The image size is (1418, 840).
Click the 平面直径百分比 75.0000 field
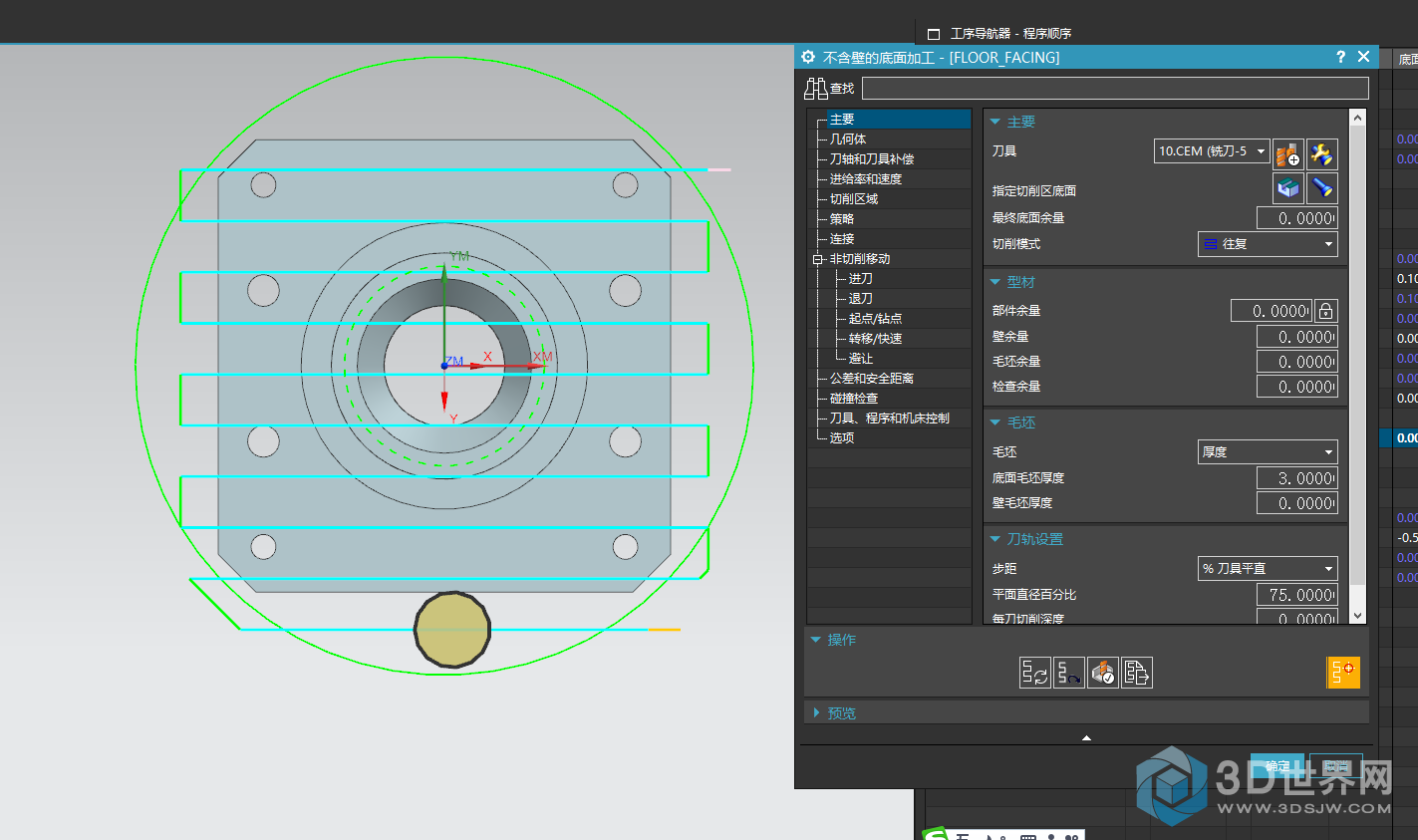click(1296, 595)
